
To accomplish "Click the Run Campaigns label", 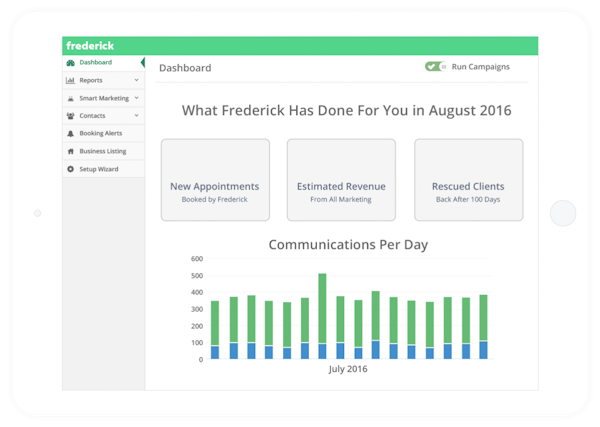I will point(481,67).
